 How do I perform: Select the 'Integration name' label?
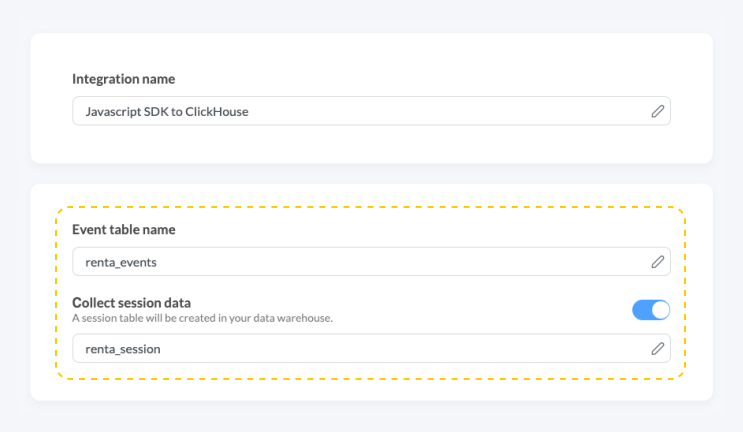click(124, 79)
